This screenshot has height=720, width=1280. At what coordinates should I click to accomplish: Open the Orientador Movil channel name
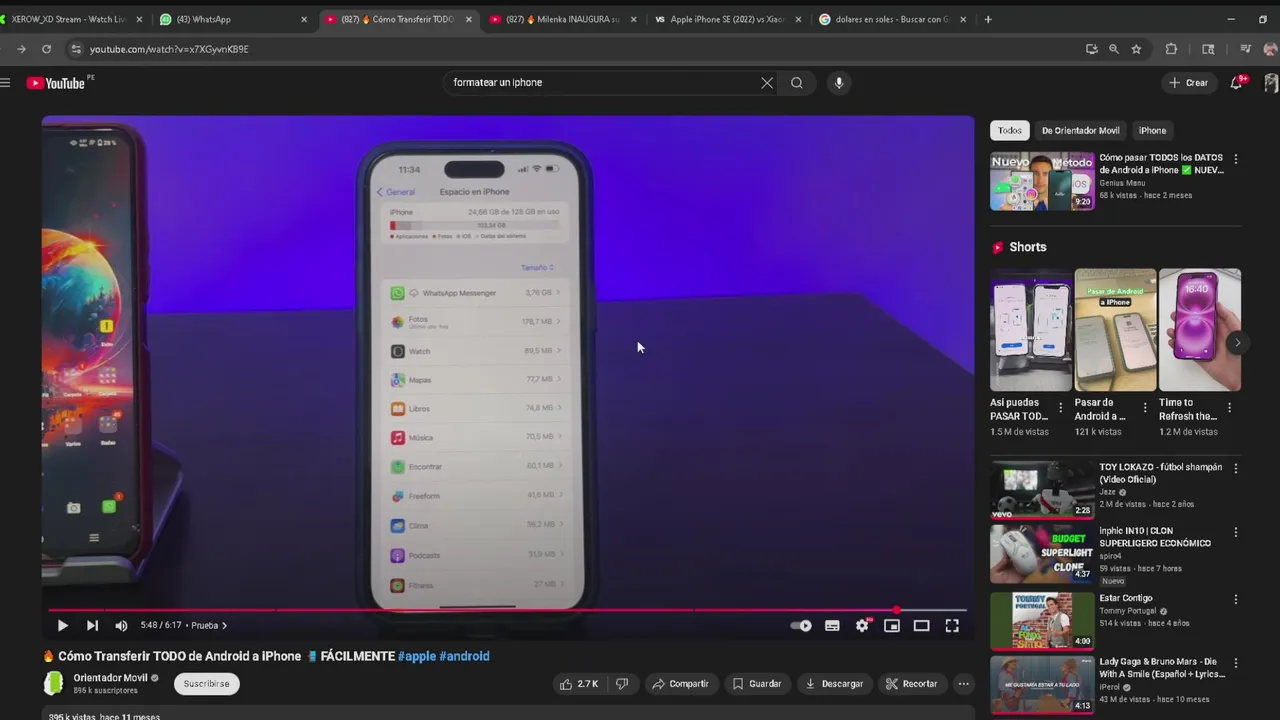pos(110,678)
